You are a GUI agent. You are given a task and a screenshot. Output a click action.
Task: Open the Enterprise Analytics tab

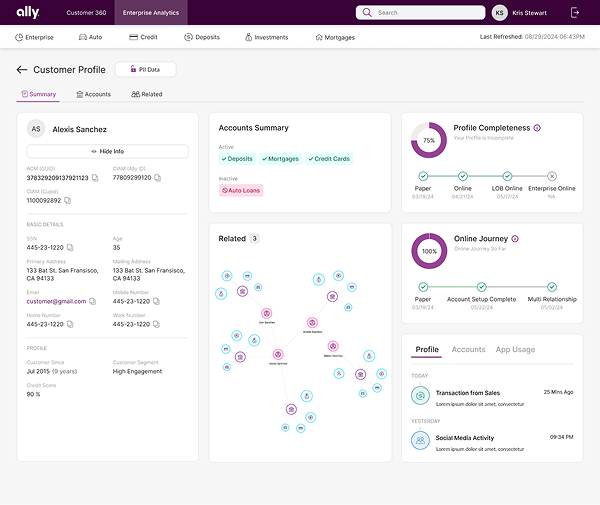(151, 13)
